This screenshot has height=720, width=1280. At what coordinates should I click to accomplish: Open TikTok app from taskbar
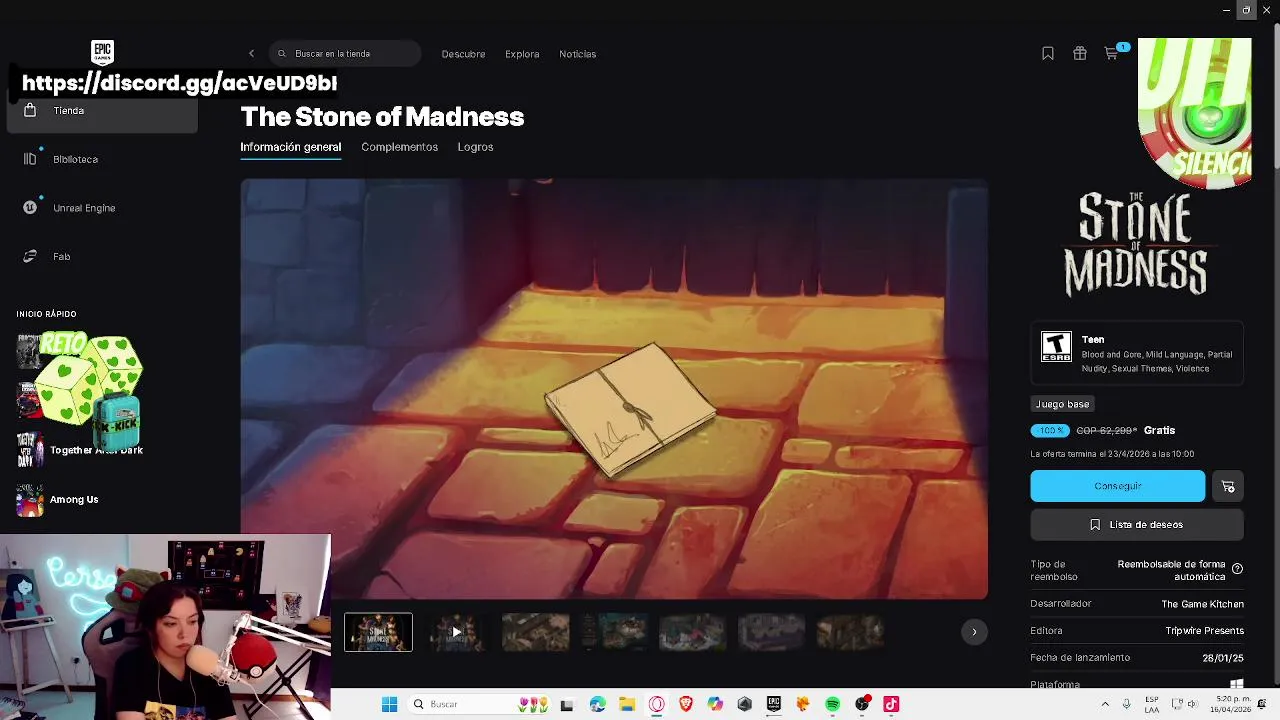(x=891, y=704)
